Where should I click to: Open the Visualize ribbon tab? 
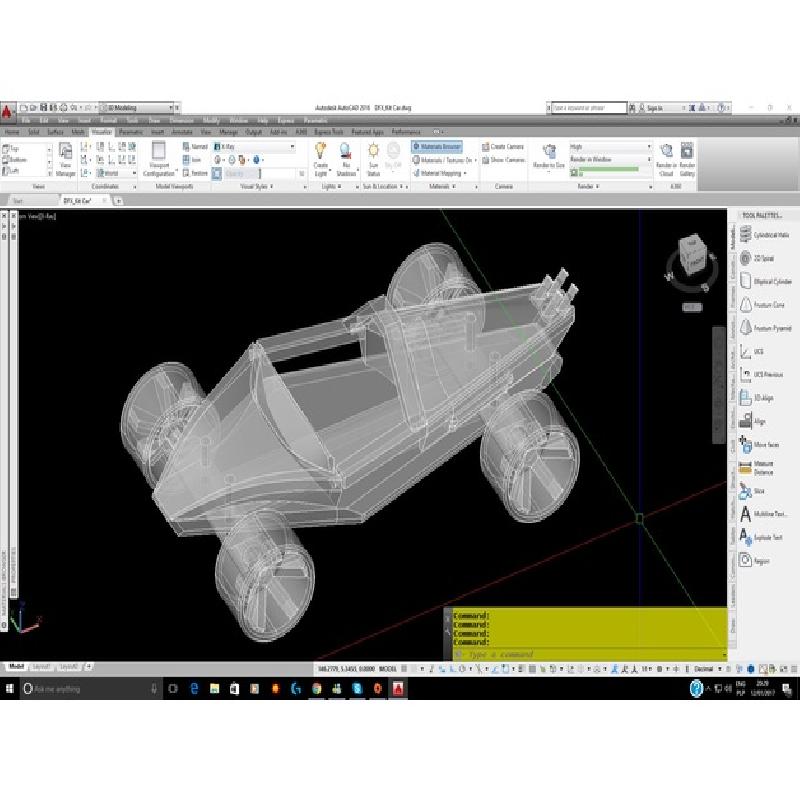(x=102, y=132)
